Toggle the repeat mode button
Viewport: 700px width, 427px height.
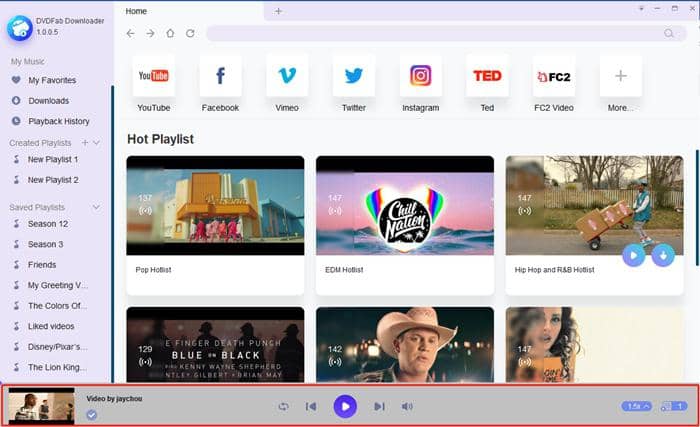point(283,406)
